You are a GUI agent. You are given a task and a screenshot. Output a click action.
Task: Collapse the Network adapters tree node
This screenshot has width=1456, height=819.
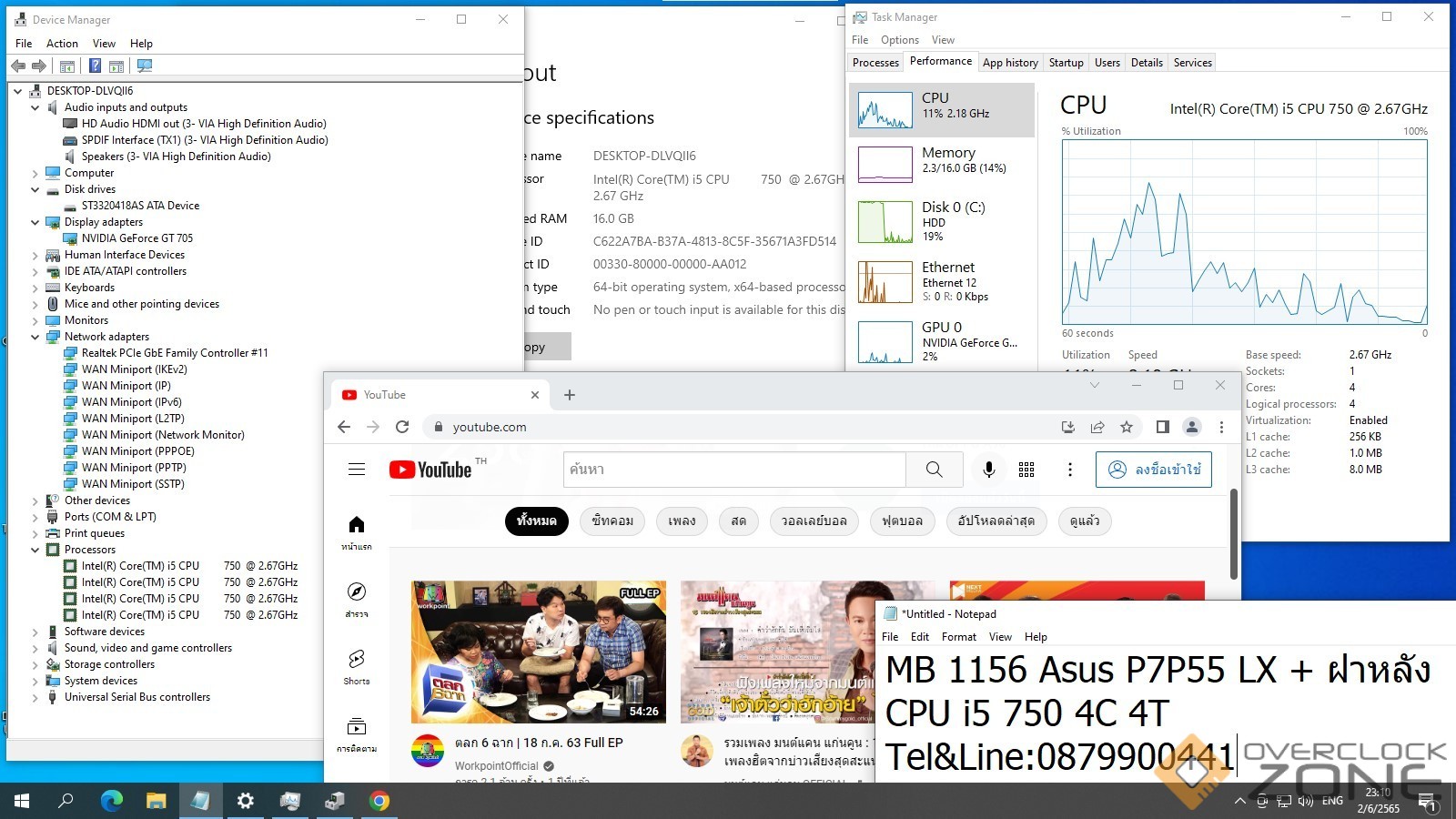tap(35, 337)
